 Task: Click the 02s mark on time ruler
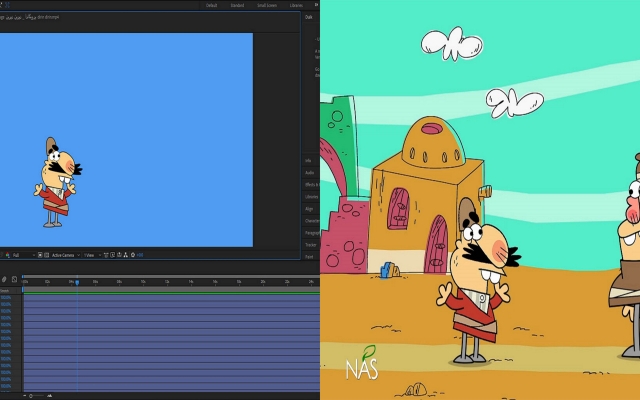[x=47, y=282]
